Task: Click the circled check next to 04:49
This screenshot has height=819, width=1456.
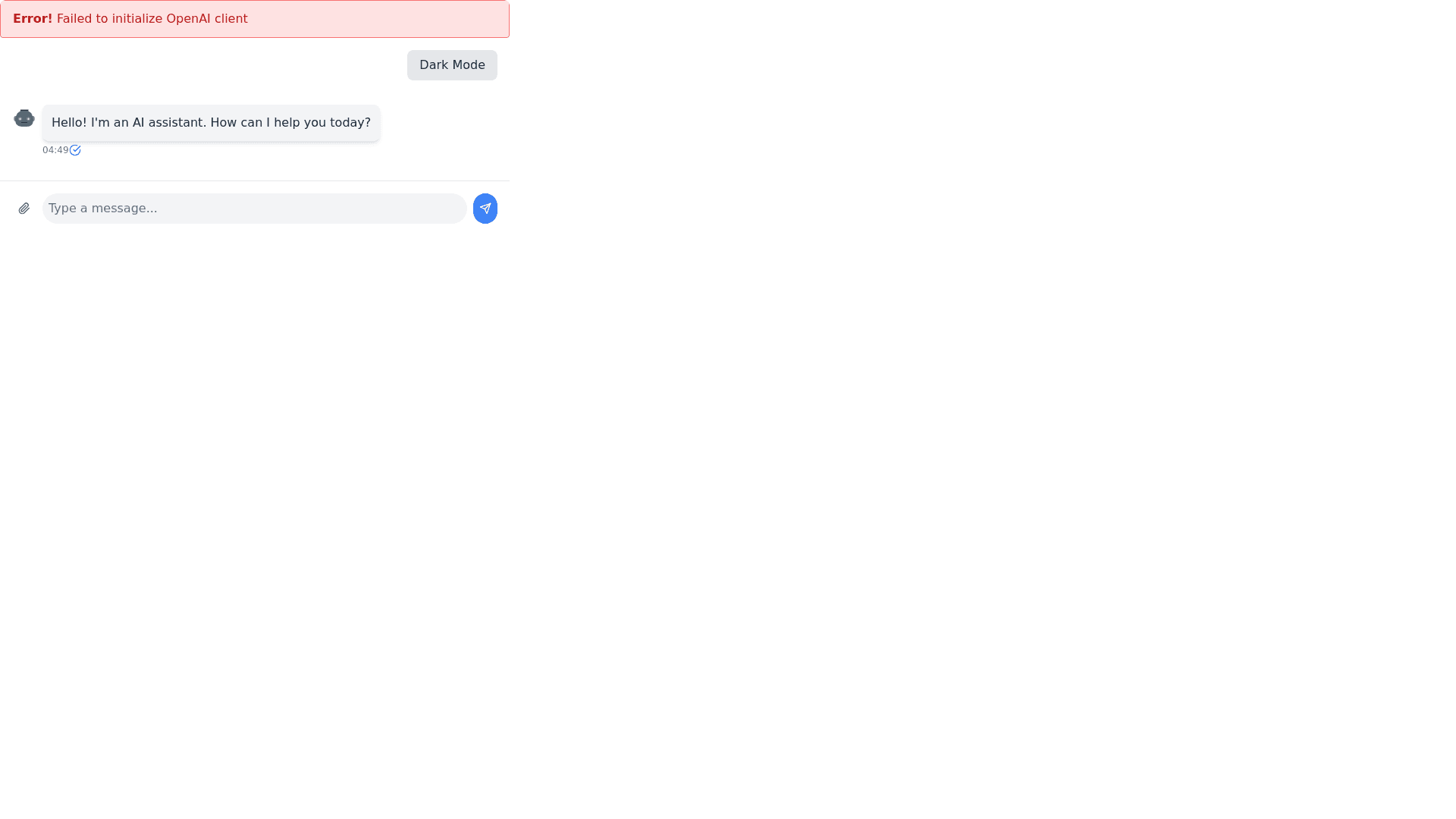Action: (75, 150)
